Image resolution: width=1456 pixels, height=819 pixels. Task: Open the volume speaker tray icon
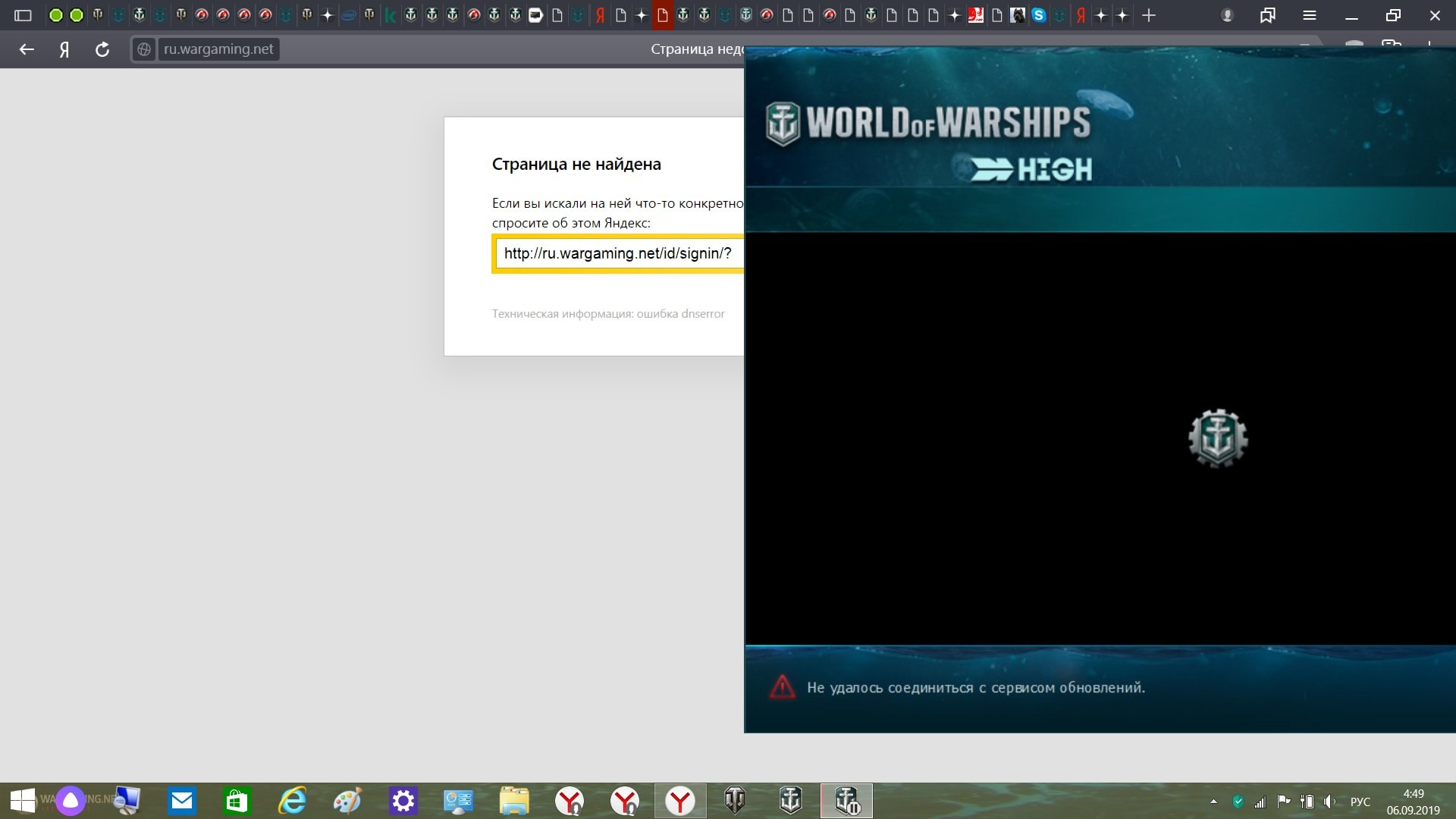tap(1329, 802)
